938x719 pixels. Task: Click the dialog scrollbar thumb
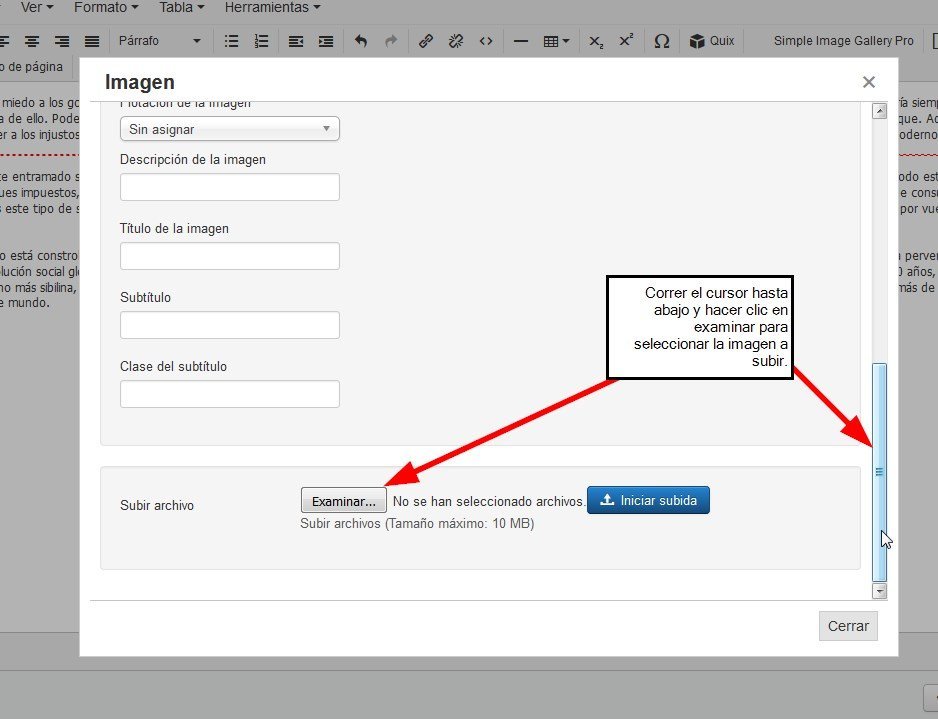pyautogui.click(x=879, y=473)
